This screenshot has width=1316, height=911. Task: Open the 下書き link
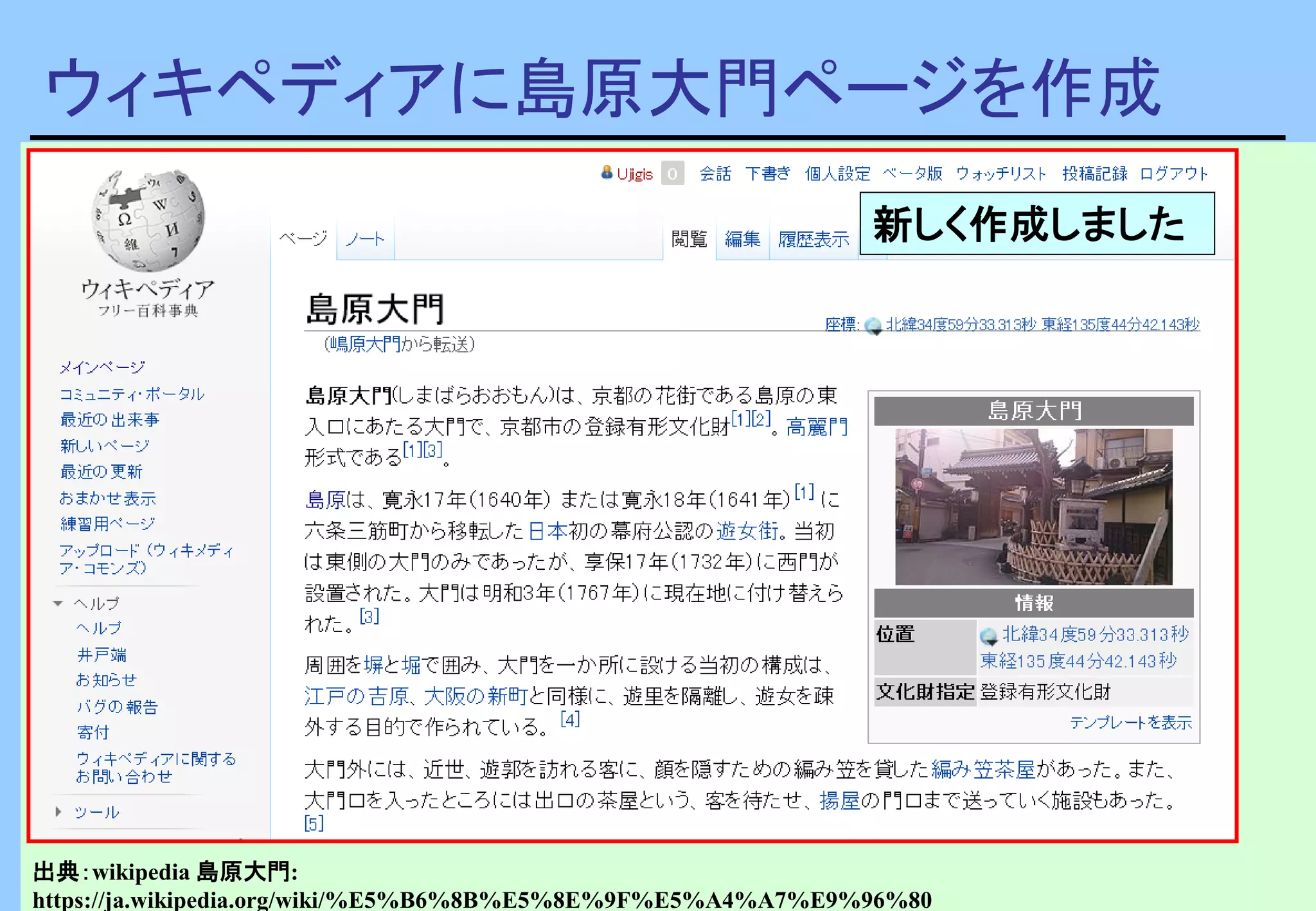(x=768, y=173)
